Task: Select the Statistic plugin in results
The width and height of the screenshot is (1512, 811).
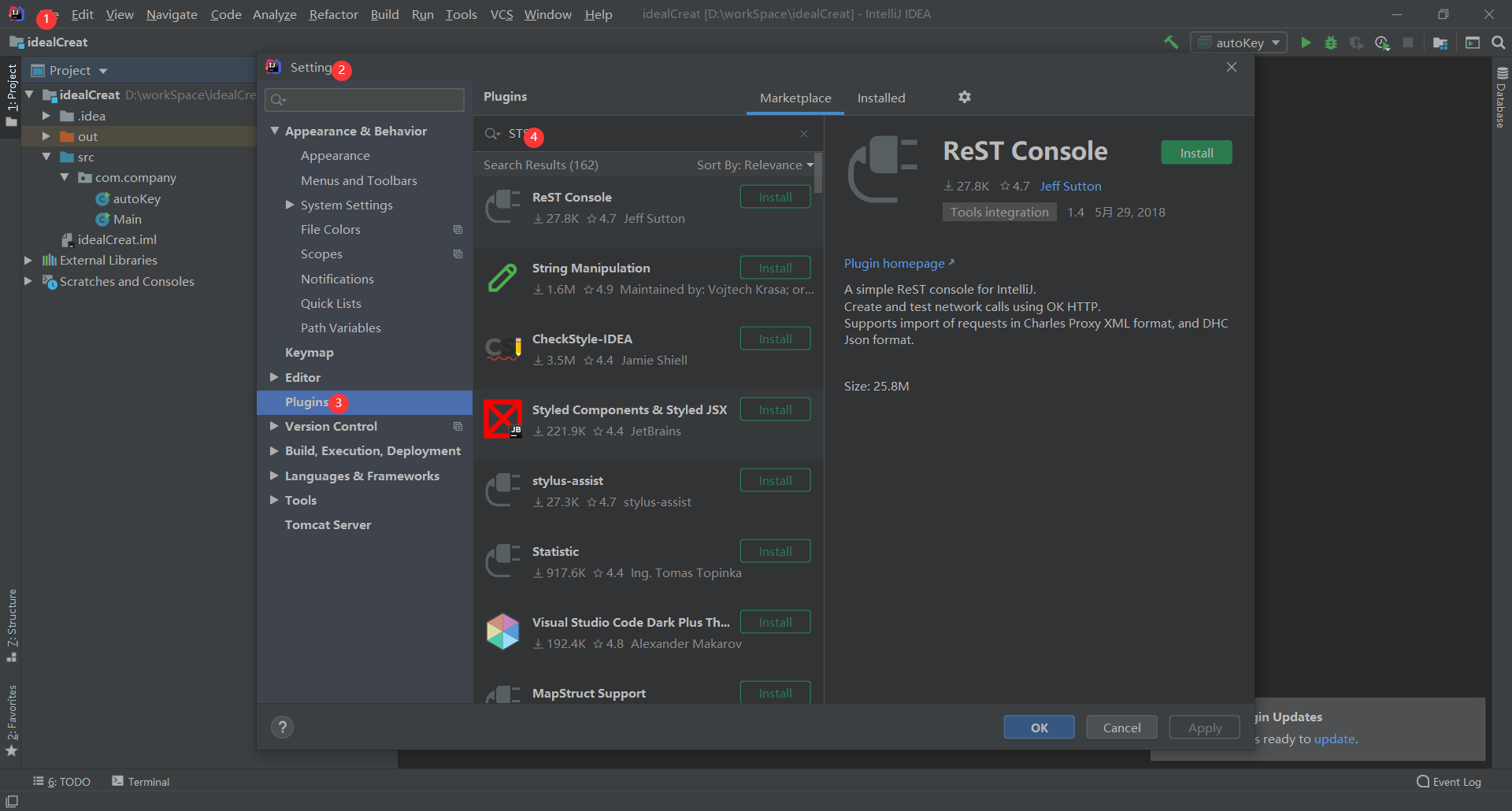Action: click(x=648, y=561)
